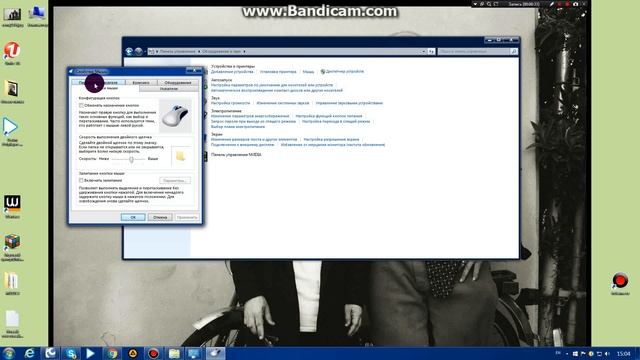
Task: Launch Google Chrome from the taskbar
Action: pyautogui.click(x=112, y=353)
